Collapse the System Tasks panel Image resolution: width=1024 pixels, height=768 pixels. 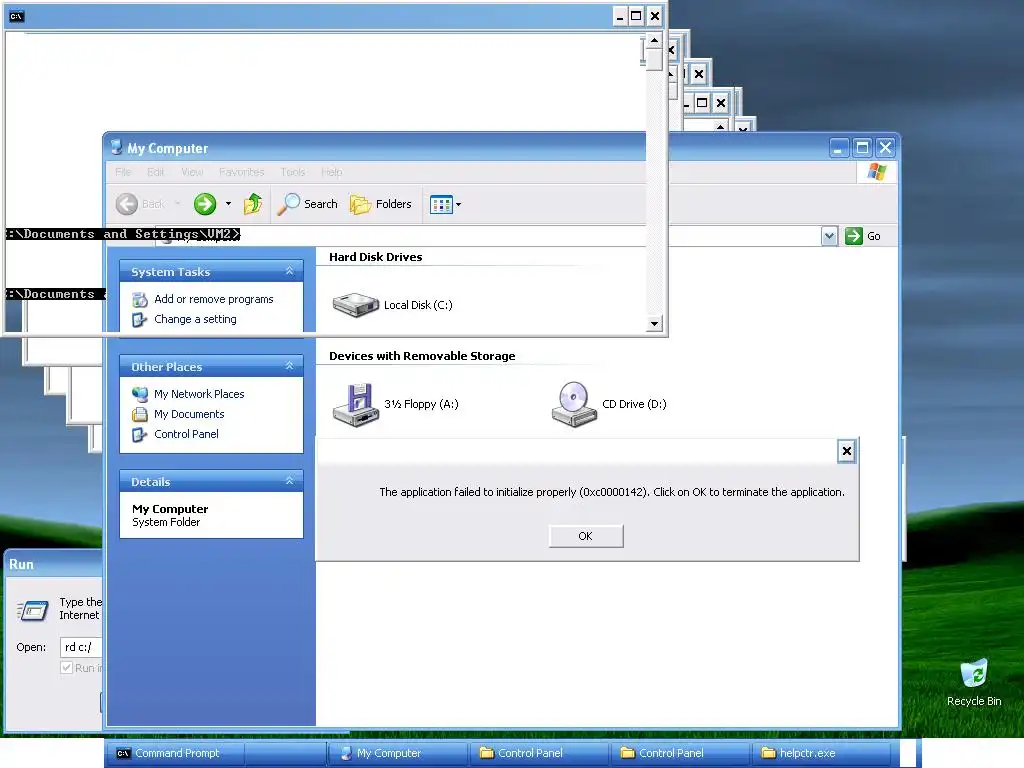click(289, 271)
